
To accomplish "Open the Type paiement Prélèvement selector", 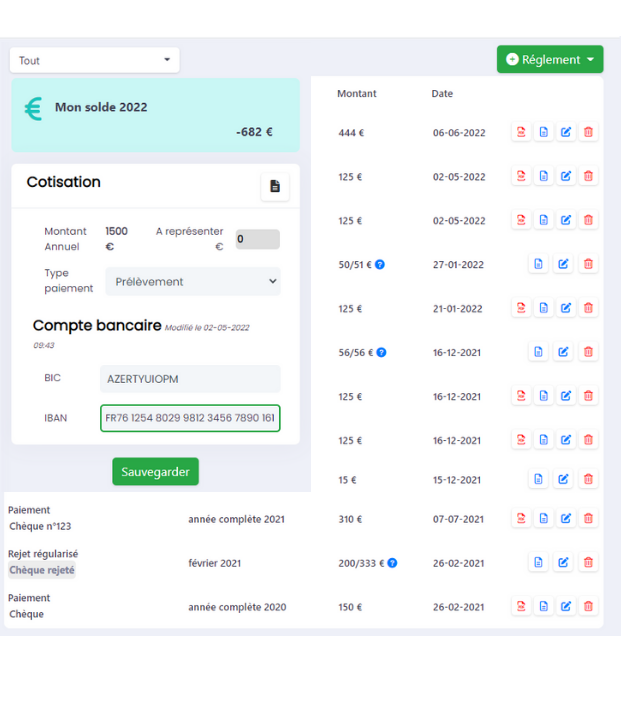I will point(193,282).
